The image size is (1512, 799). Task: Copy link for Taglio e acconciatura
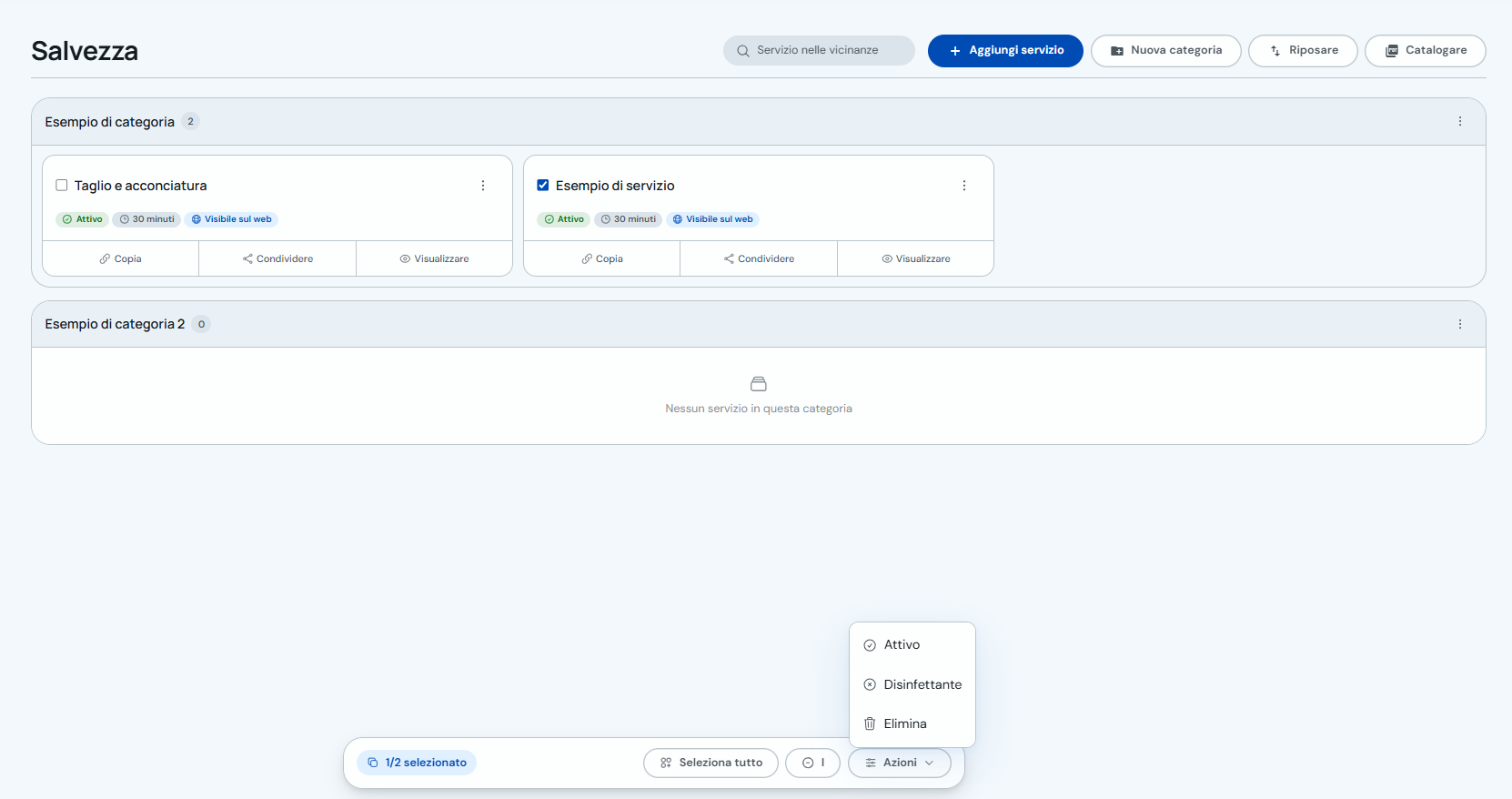point(120,258)
